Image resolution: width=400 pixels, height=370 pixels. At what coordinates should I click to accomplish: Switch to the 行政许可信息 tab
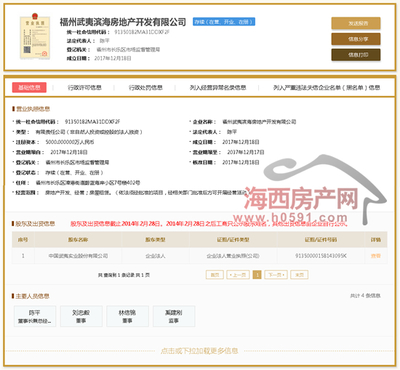tap(85, 88)
